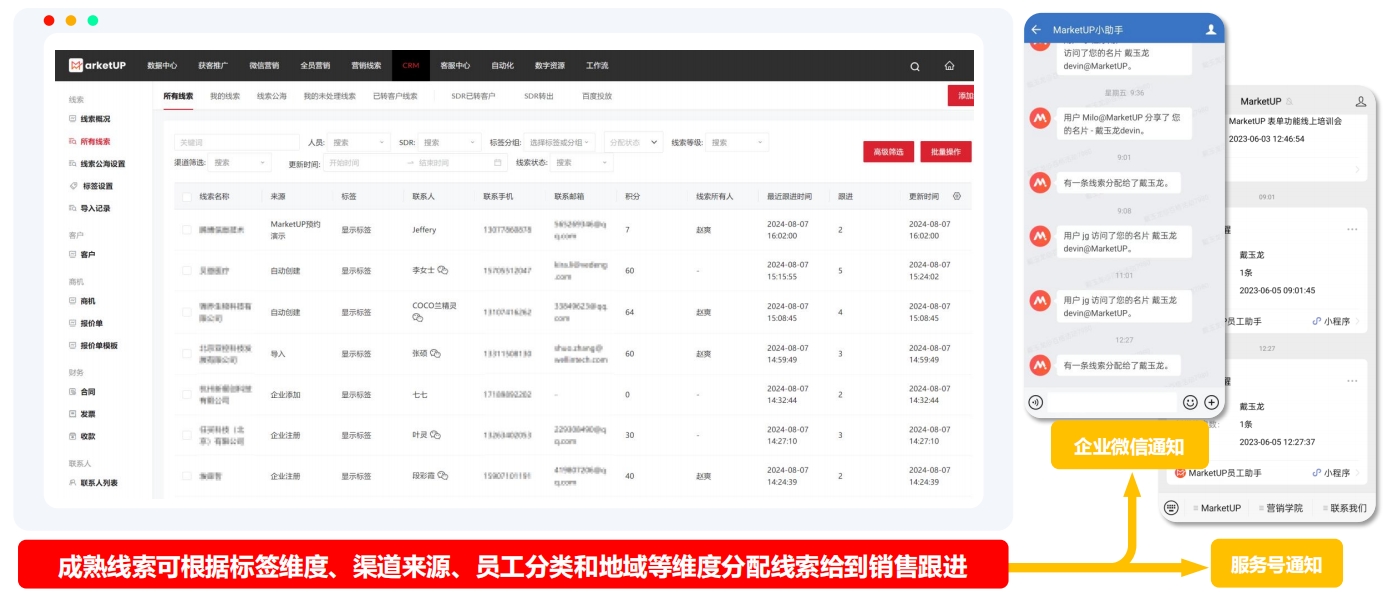Switch to the 线索公海 tab
This screenshot has width=1391, height=597.
point(272,96)
